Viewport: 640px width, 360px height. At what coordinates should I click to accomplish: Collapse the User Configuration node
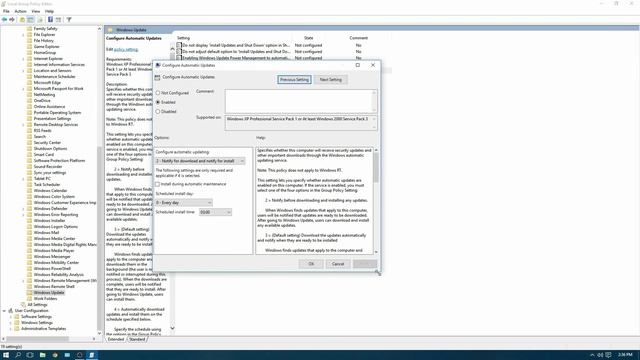(x=4, y=311)
